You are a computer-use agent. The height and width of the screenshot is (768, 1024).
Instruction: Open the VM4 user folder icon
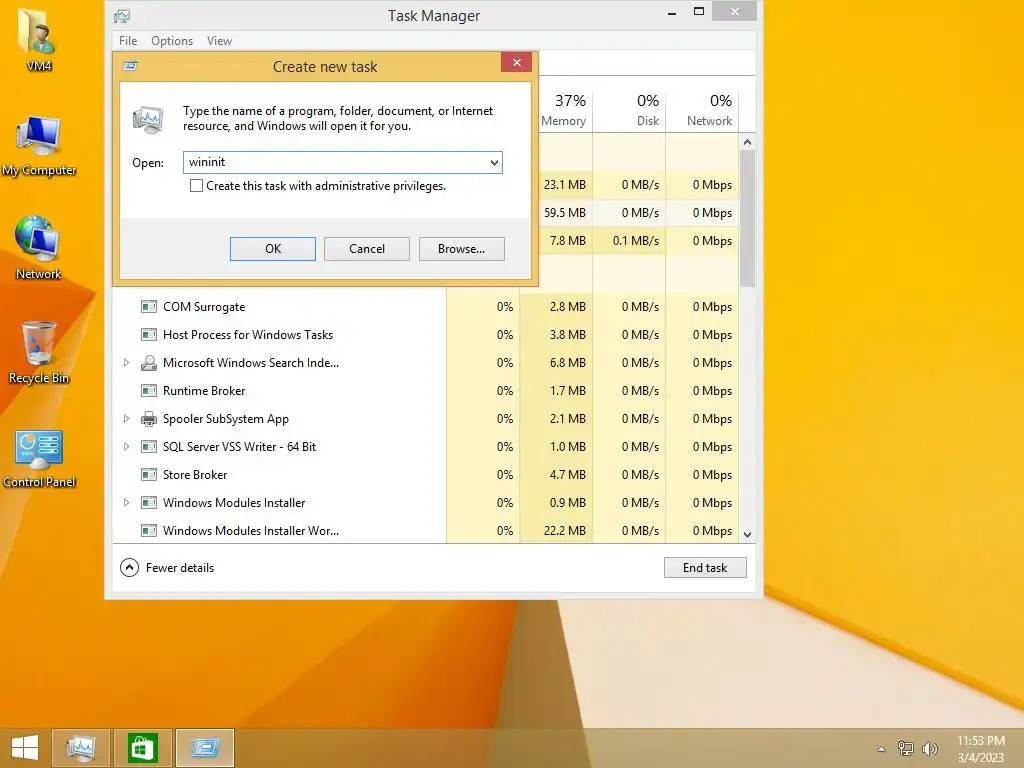pos(39,38)
